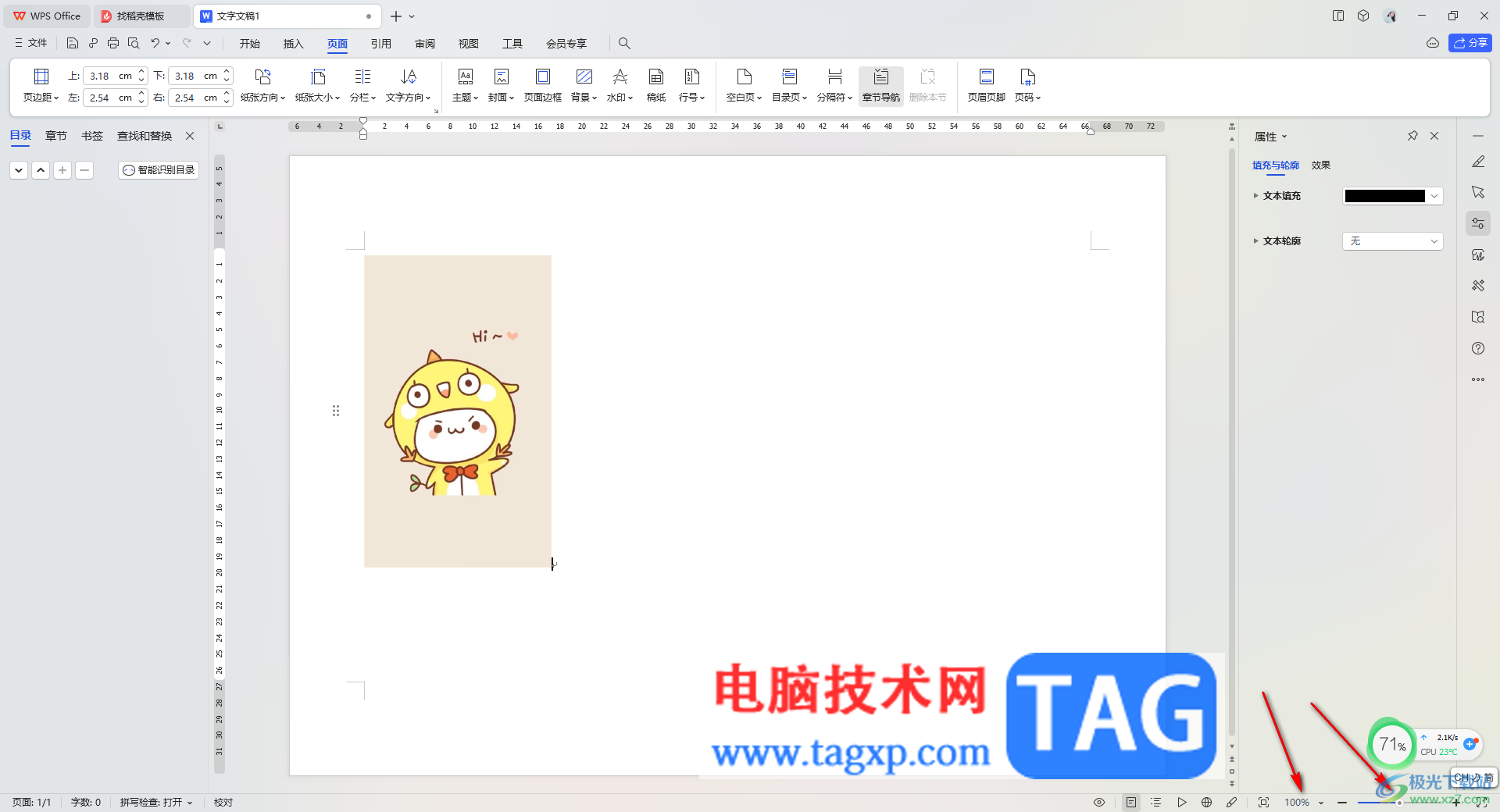Click the search magnifier icon in menu bar
1500x812 pixels.
point(624,44)
